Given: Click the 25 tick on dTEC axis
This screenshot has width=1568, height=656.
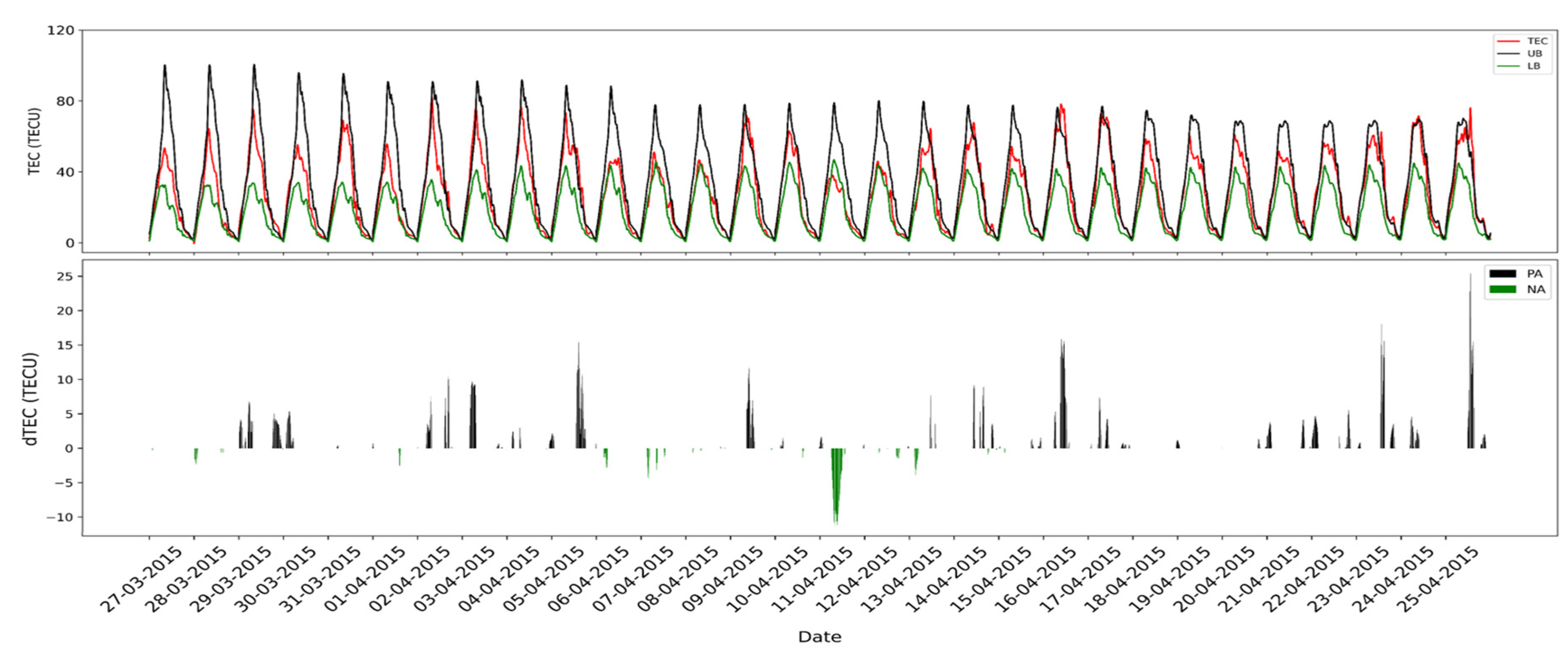Looking at the screenshot, I should pos(65,276).
